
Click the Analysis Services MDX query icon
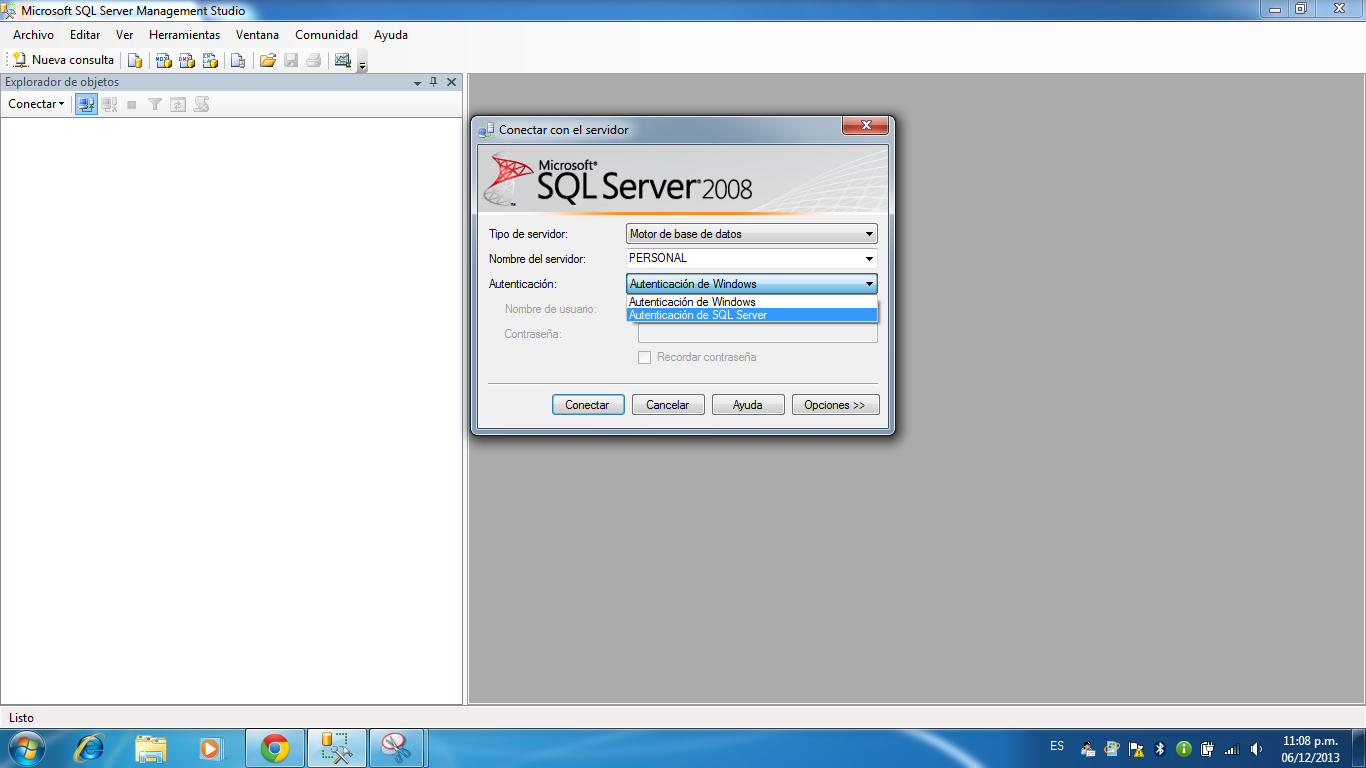tap(163, 60)
